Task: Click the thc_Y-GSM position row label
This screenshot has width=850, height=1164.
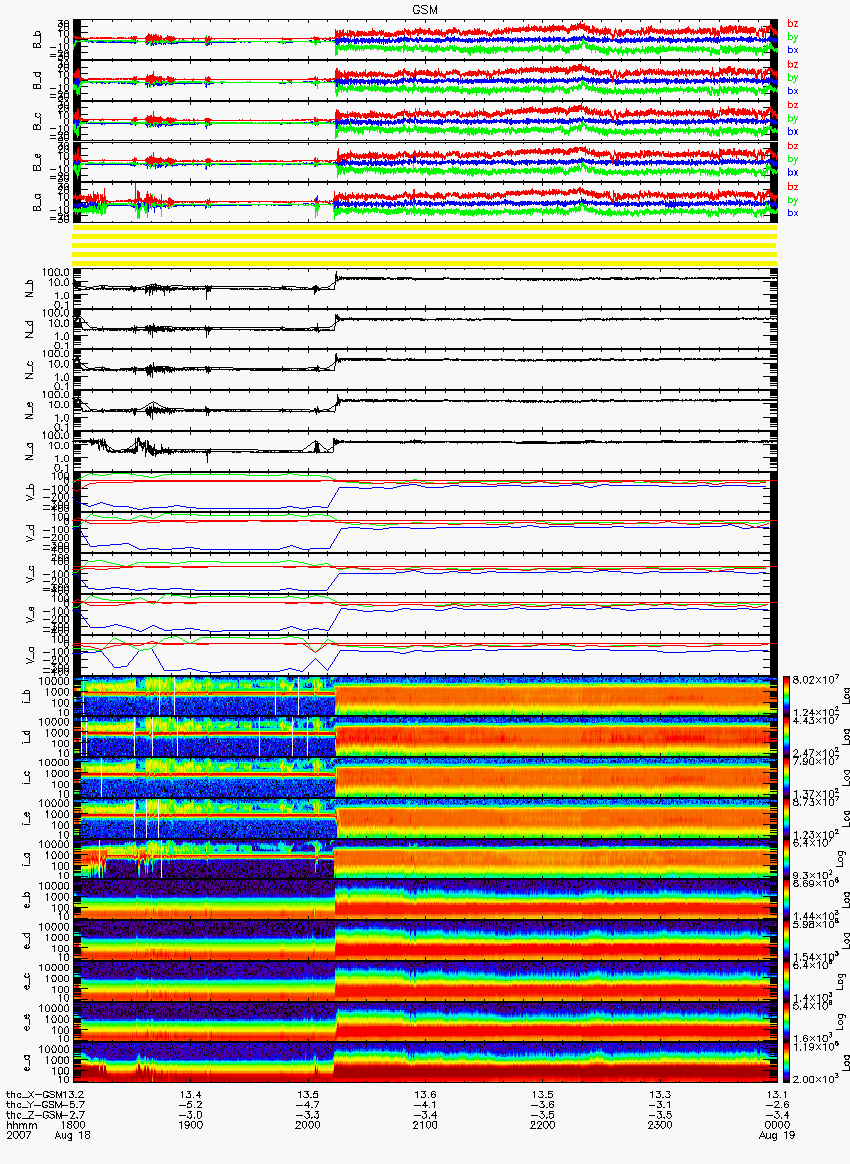Action: [x=33, y=1105]
